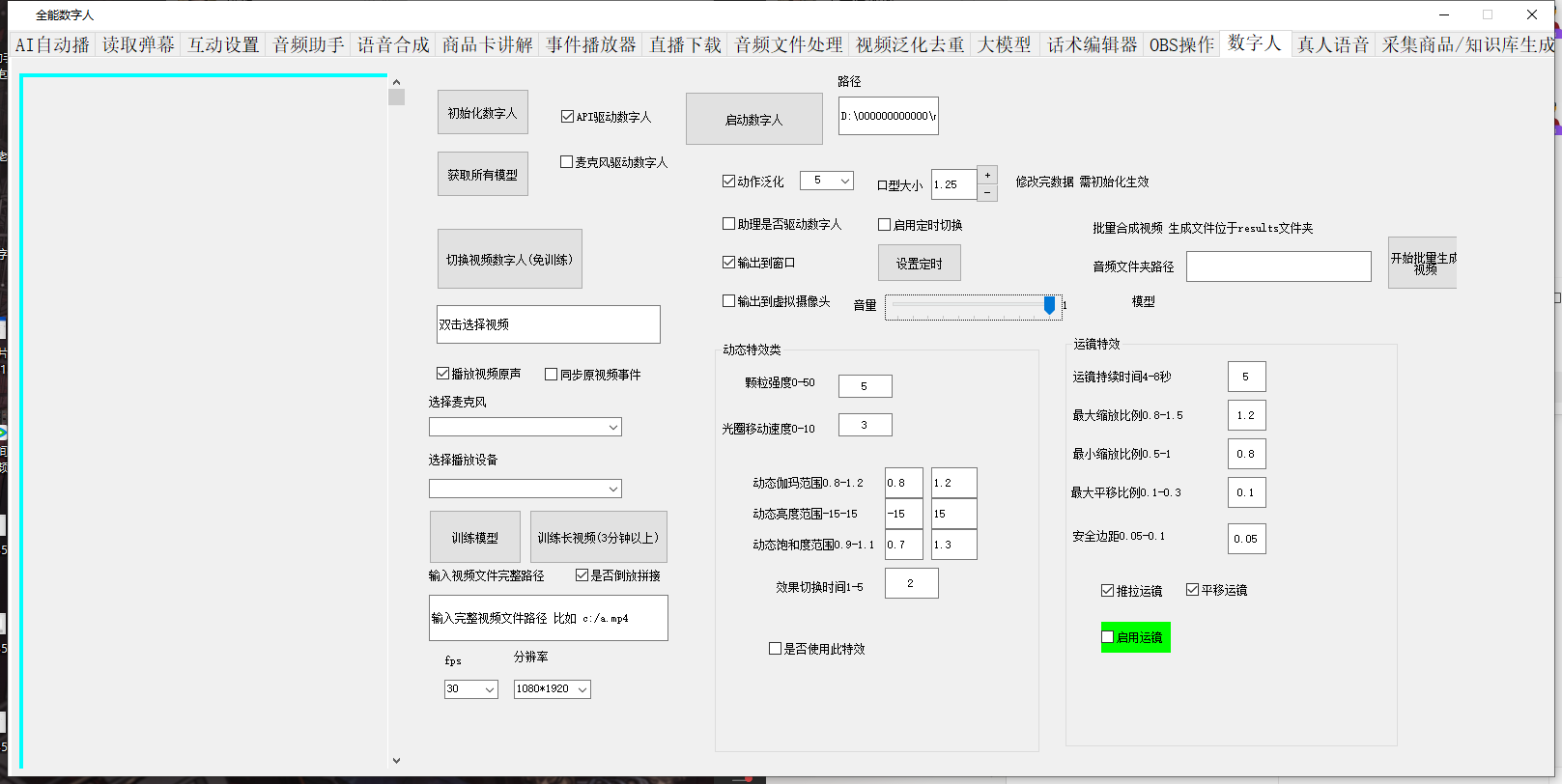Click the 音量 slider handle
Image resolution: width=1562 pixels, height=784 pixels.
tap(1049, 305)
